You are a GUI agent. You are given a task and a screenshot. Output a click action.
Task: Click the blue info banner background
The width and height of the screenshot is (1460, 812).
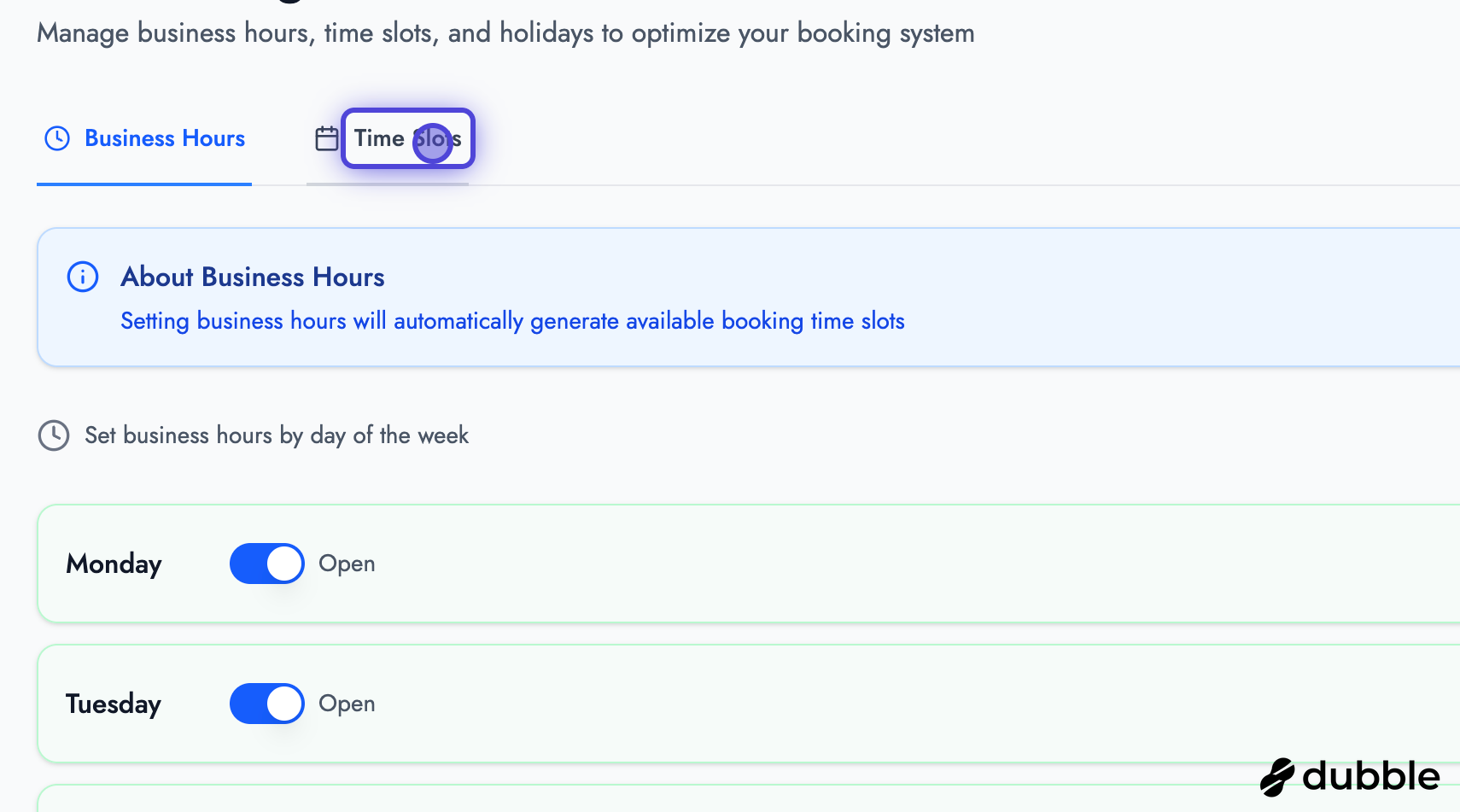coord(1025,297)
